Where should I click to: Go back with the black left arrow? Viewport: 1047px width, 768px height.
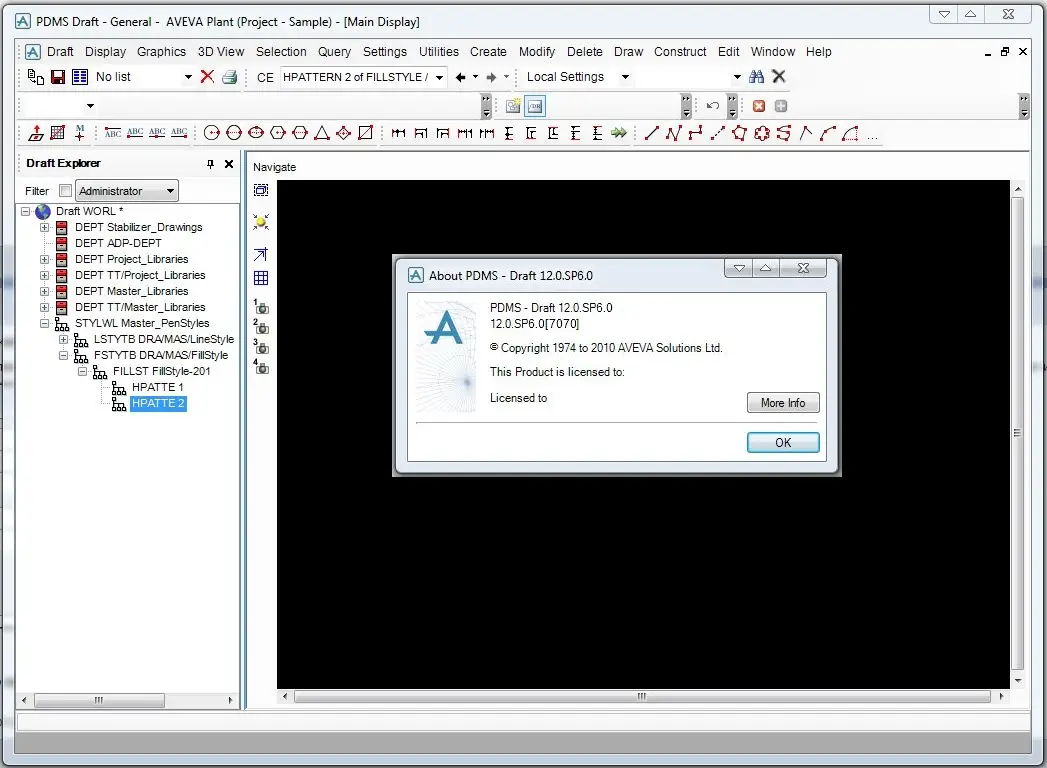click(460, 77)
